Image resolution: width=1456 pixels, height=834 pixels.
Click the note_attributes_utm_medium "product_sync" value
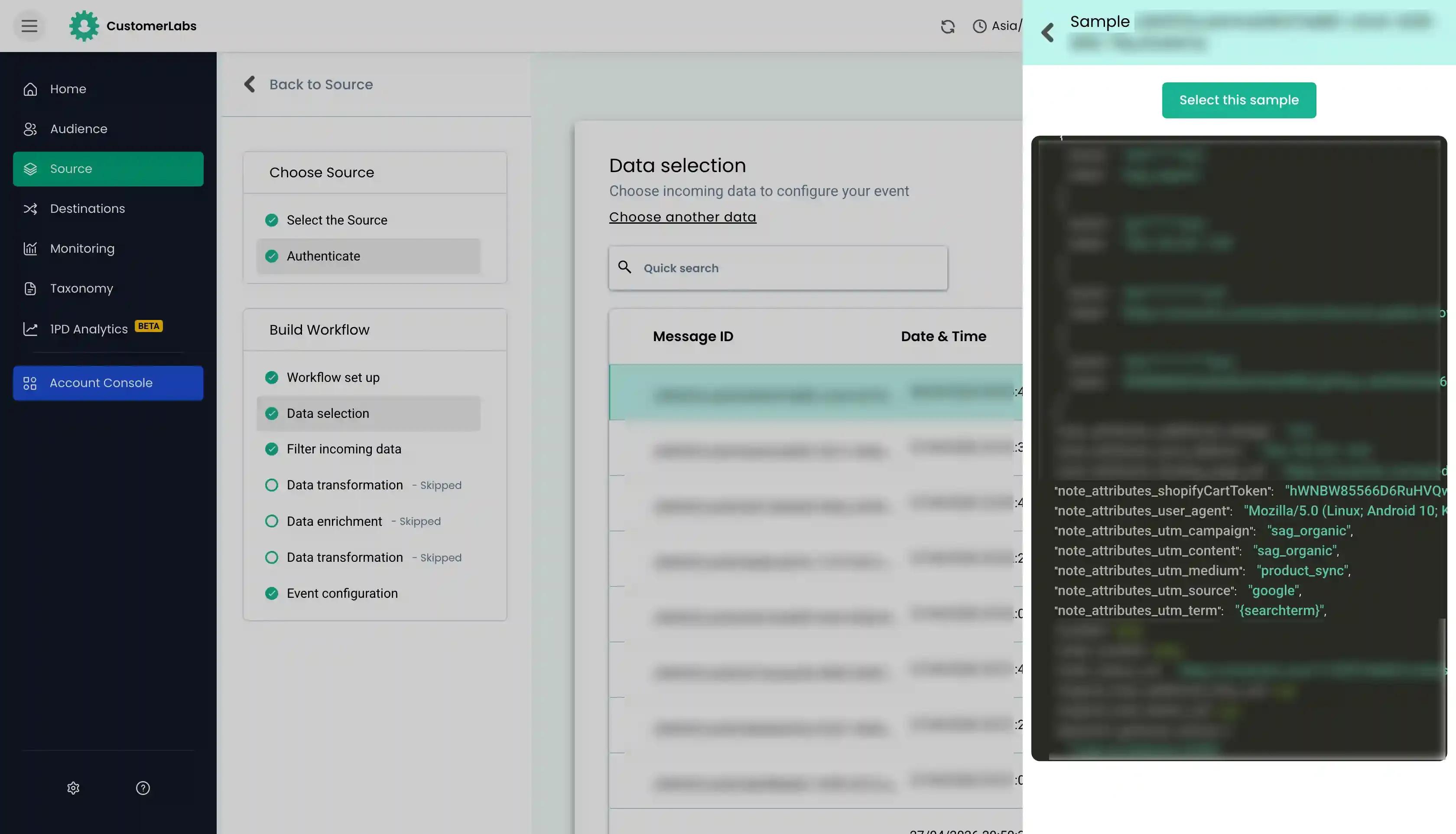(x=1303, y=570)
